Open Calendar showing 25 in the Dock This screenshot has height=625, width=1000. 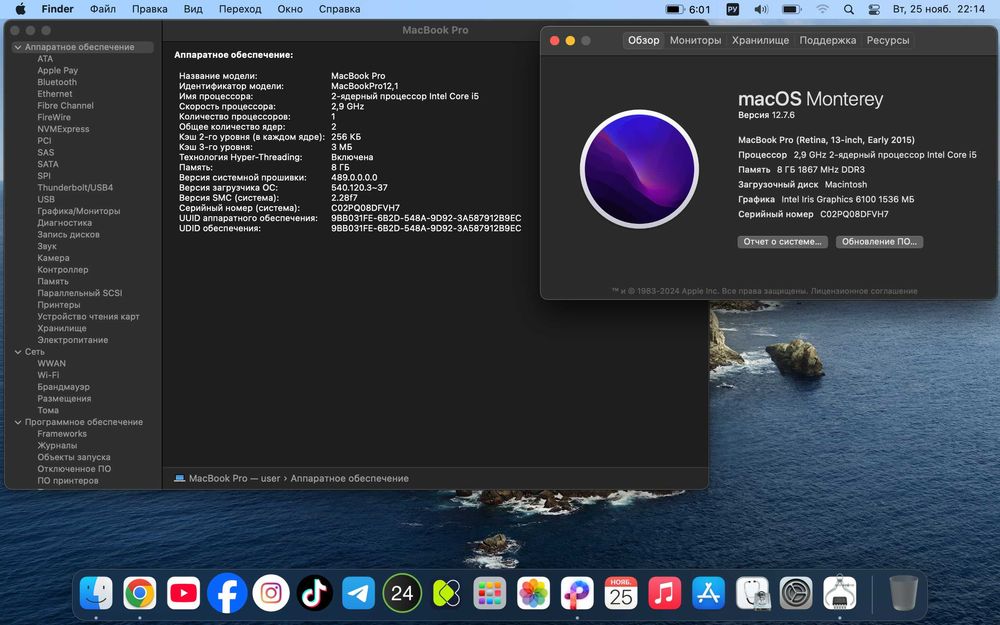pos(621,593)
